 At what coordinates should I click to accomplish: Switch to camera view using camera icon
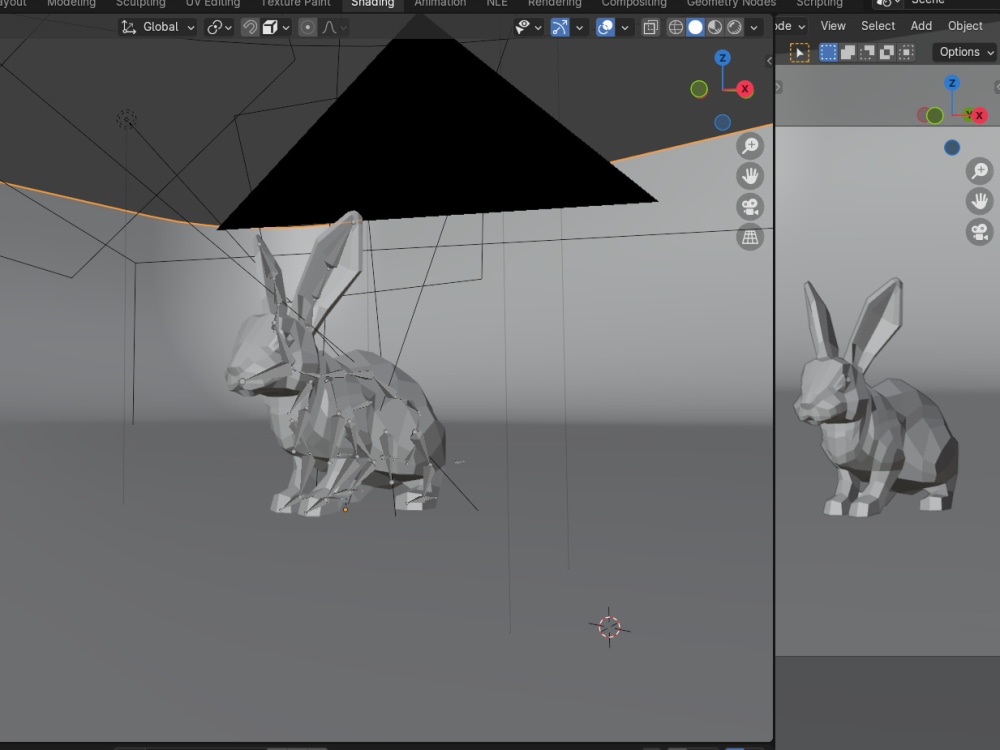click(x=750, y=207)
